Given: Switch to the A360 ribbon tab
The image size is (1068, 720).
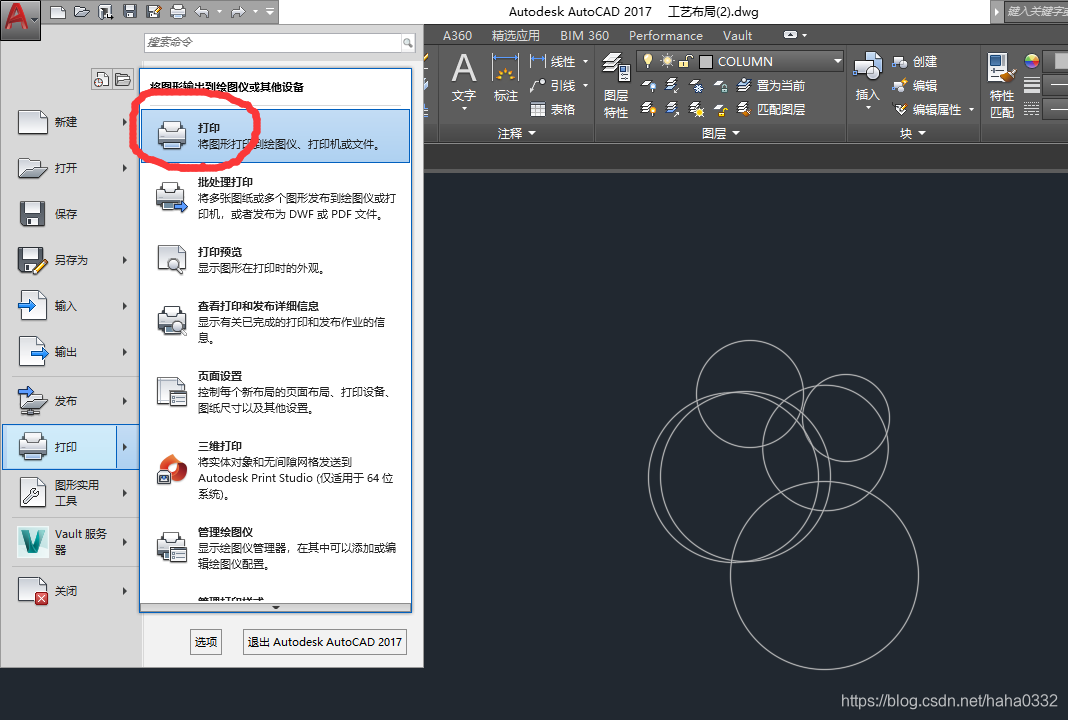Looking at the screenshot, I should coord(457,35).
